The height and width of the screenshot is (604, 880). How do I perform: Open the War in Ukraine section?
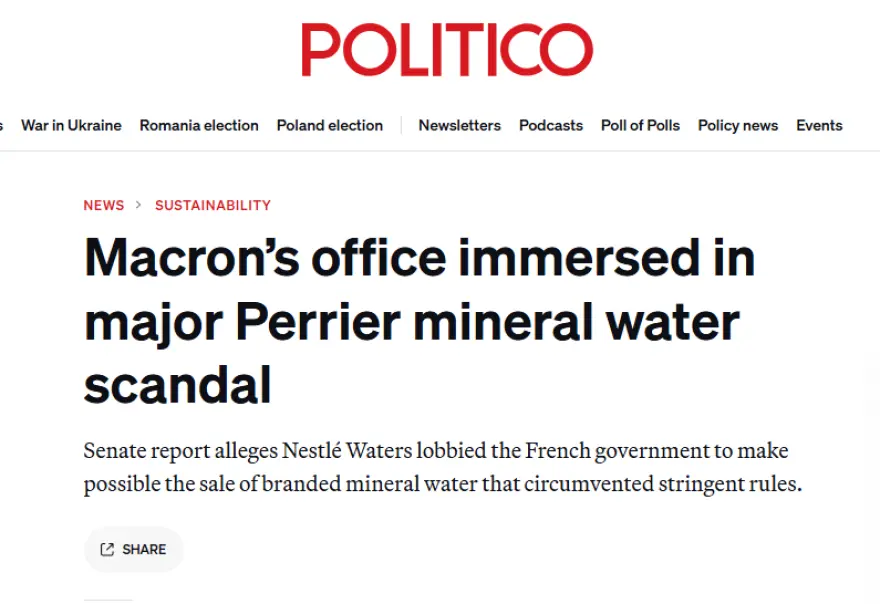[71, 125]
